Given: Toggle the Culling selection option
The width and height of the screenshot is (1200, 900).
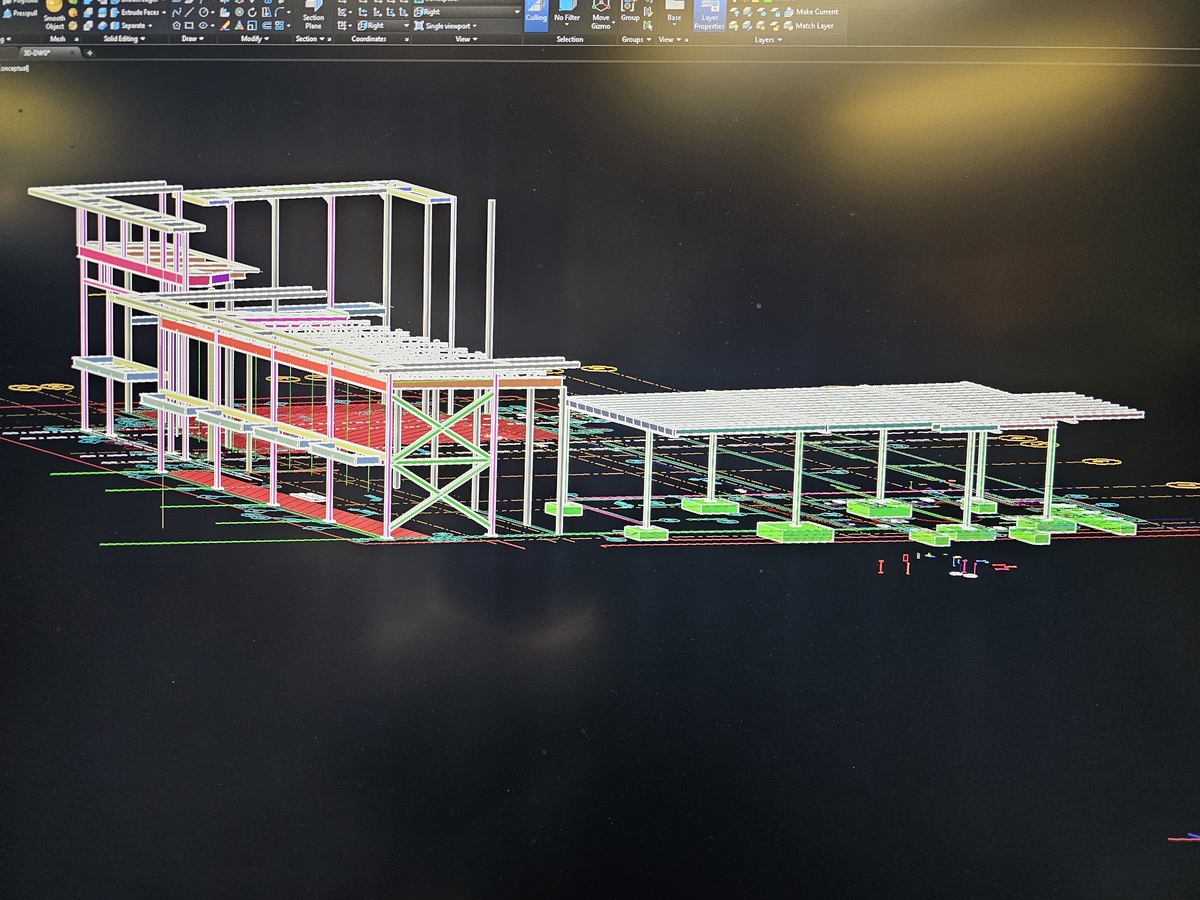Looking at the screenshot, I should pyautogui.click(x=536, y=16).
